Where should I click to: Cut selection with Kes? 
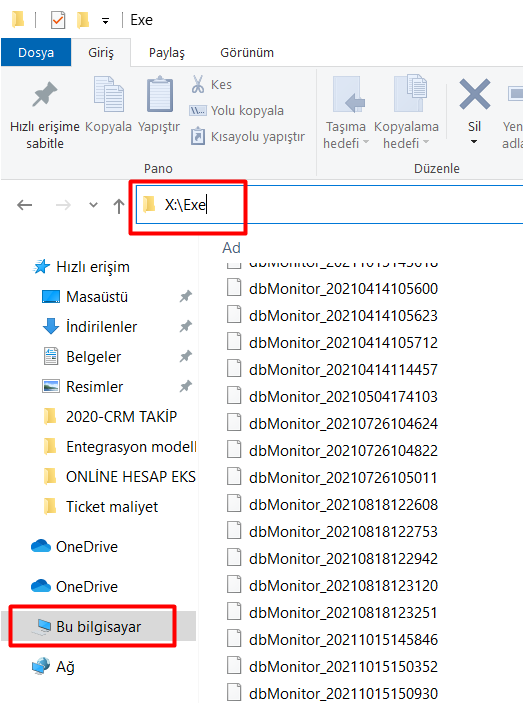tap(211, 84)
